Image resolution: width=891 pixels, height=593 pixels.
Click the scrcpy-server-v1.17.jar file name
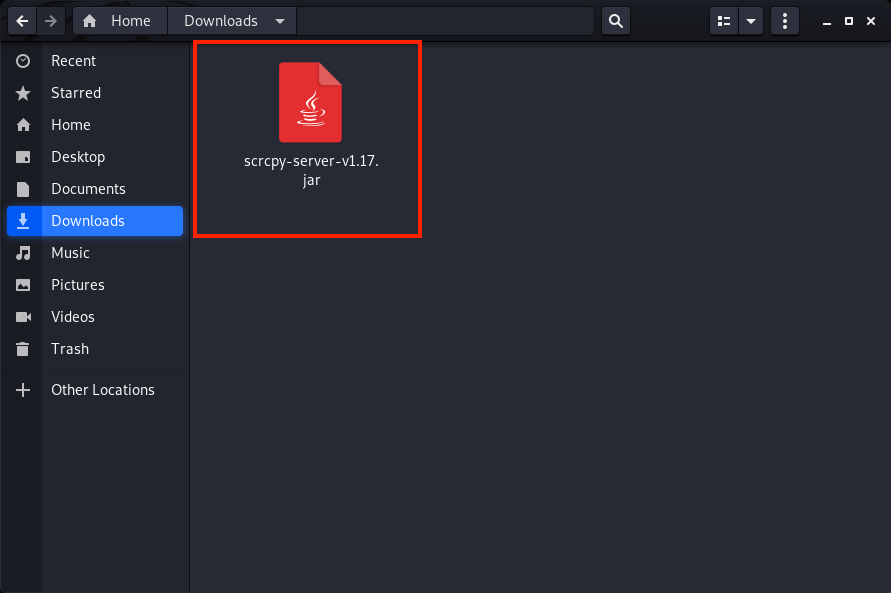[x=311, y=170]
